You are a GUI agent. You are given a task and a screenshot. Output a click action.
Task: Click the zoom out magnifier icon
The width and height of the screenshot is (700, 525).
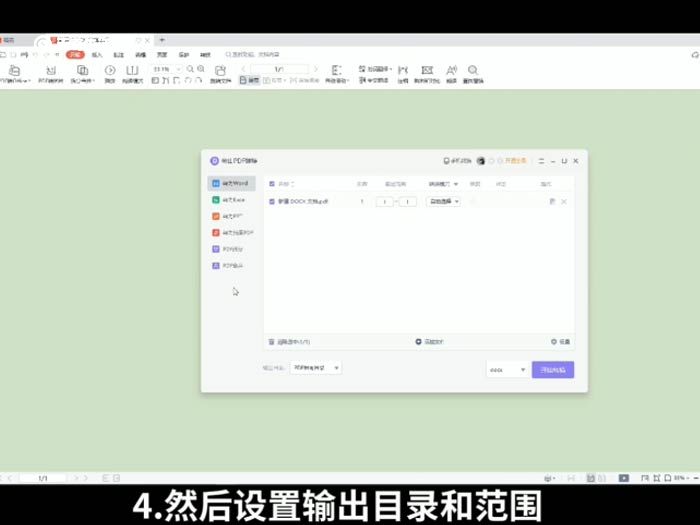[190, 69]
